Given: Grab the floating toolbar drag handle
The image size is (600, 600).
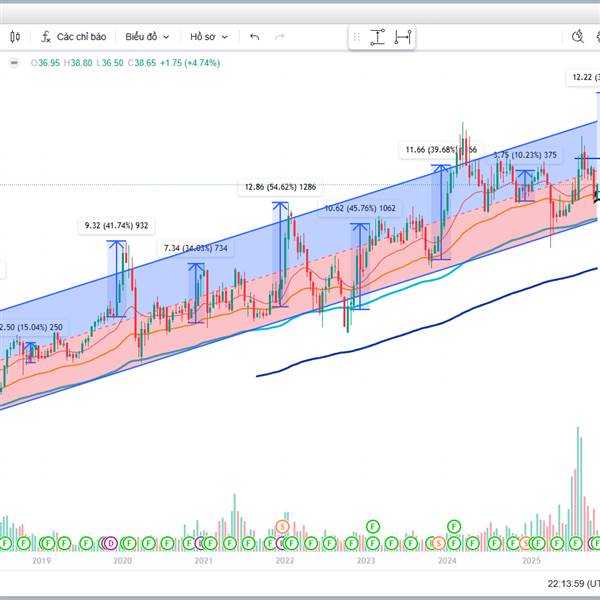Looking at the screenshot, I should pos(357,37).
